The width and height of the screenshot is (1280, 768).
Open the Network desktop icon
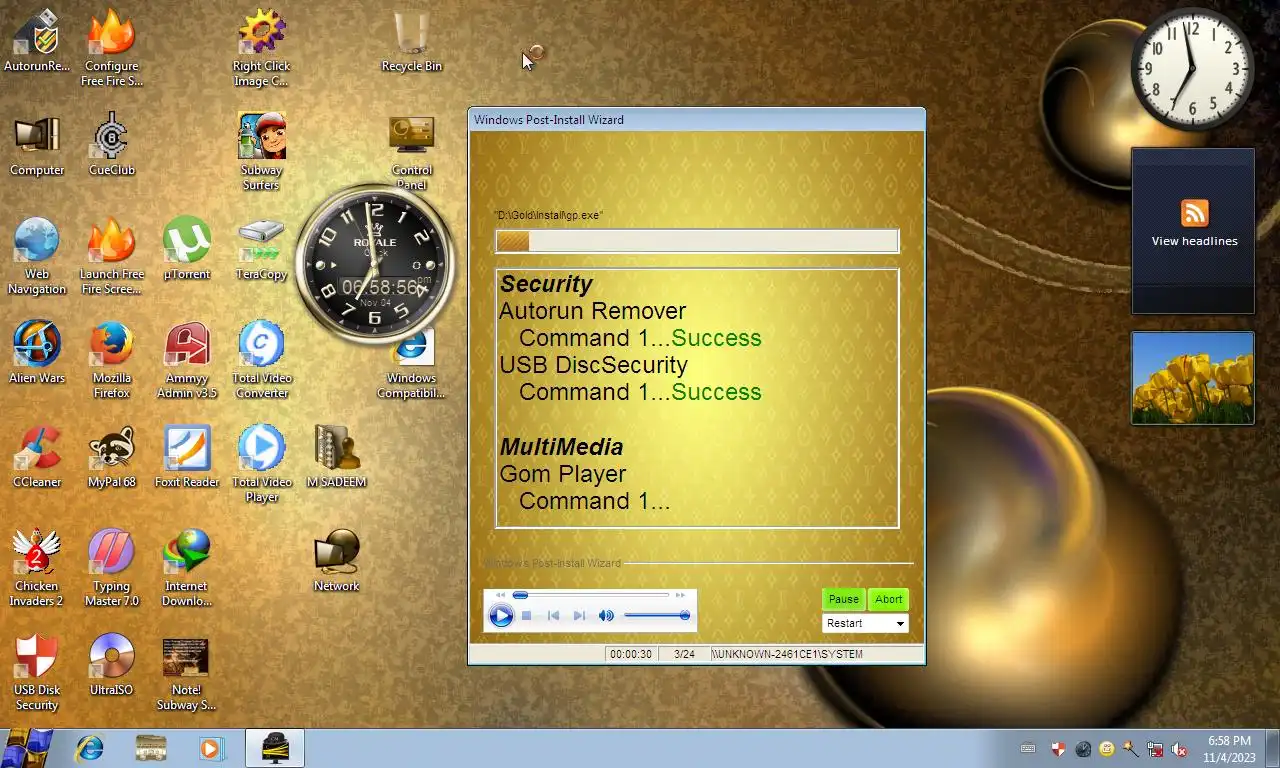click(336, 562)
